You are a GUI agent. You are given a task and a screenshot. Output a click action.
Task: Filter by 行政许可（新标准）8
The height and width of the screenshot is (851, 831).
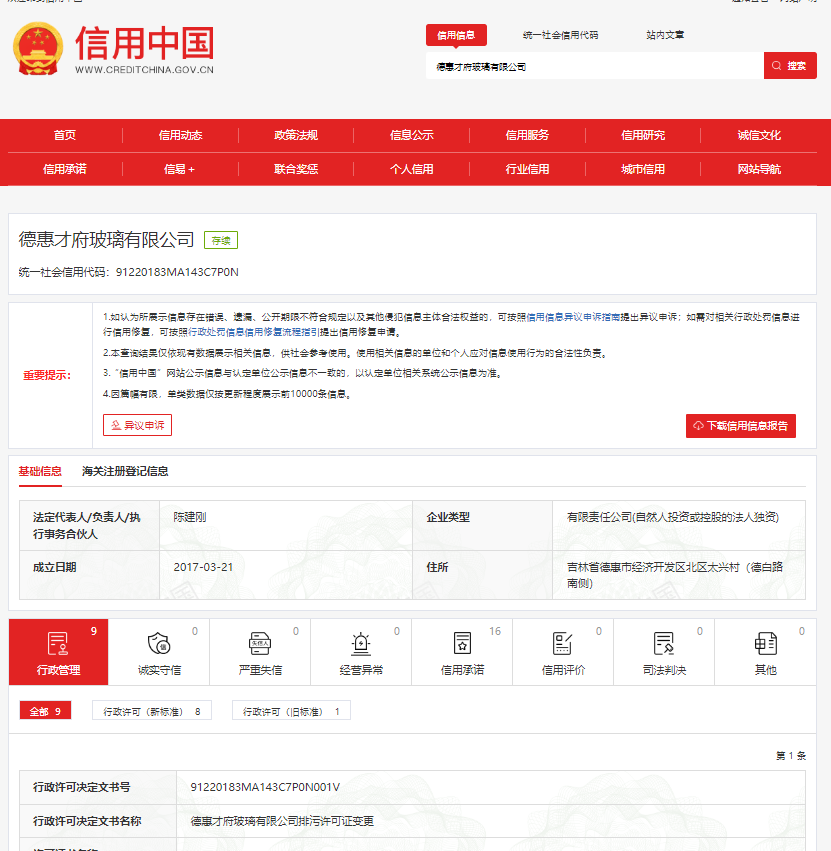coord(151,711)
